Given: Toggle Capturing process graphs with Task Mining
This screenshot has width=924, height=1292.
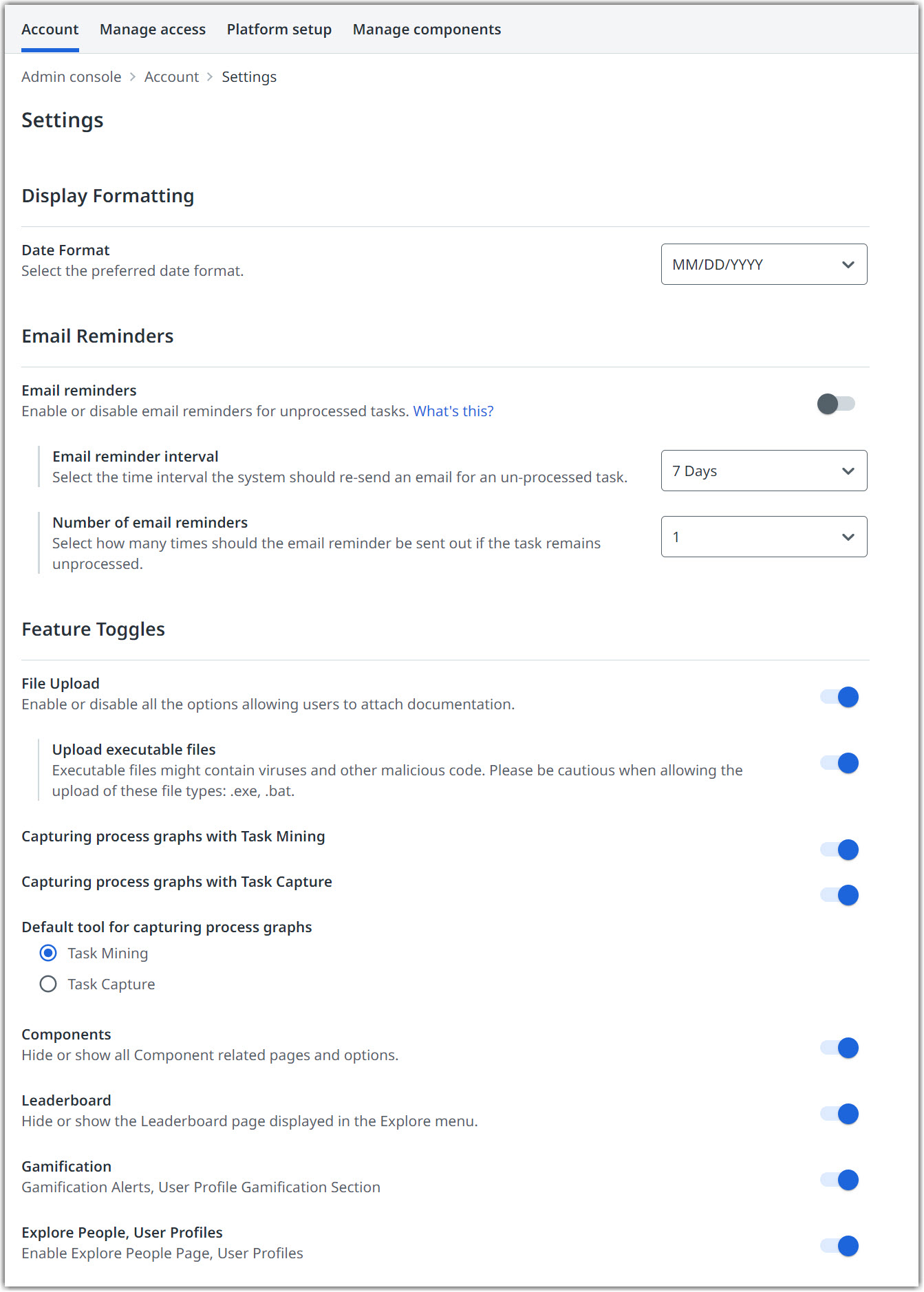Looking at the screenshot, I should point(839,850).
